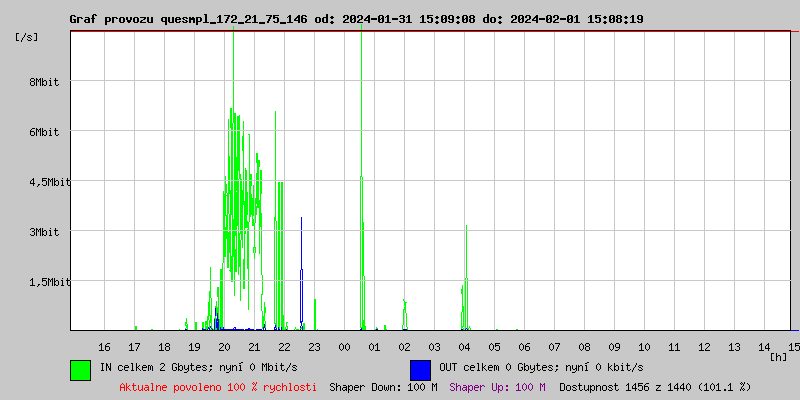Select the hour 12 marker on the time axis
Screen dimensions: 800x400
click(x=705, y=346)
